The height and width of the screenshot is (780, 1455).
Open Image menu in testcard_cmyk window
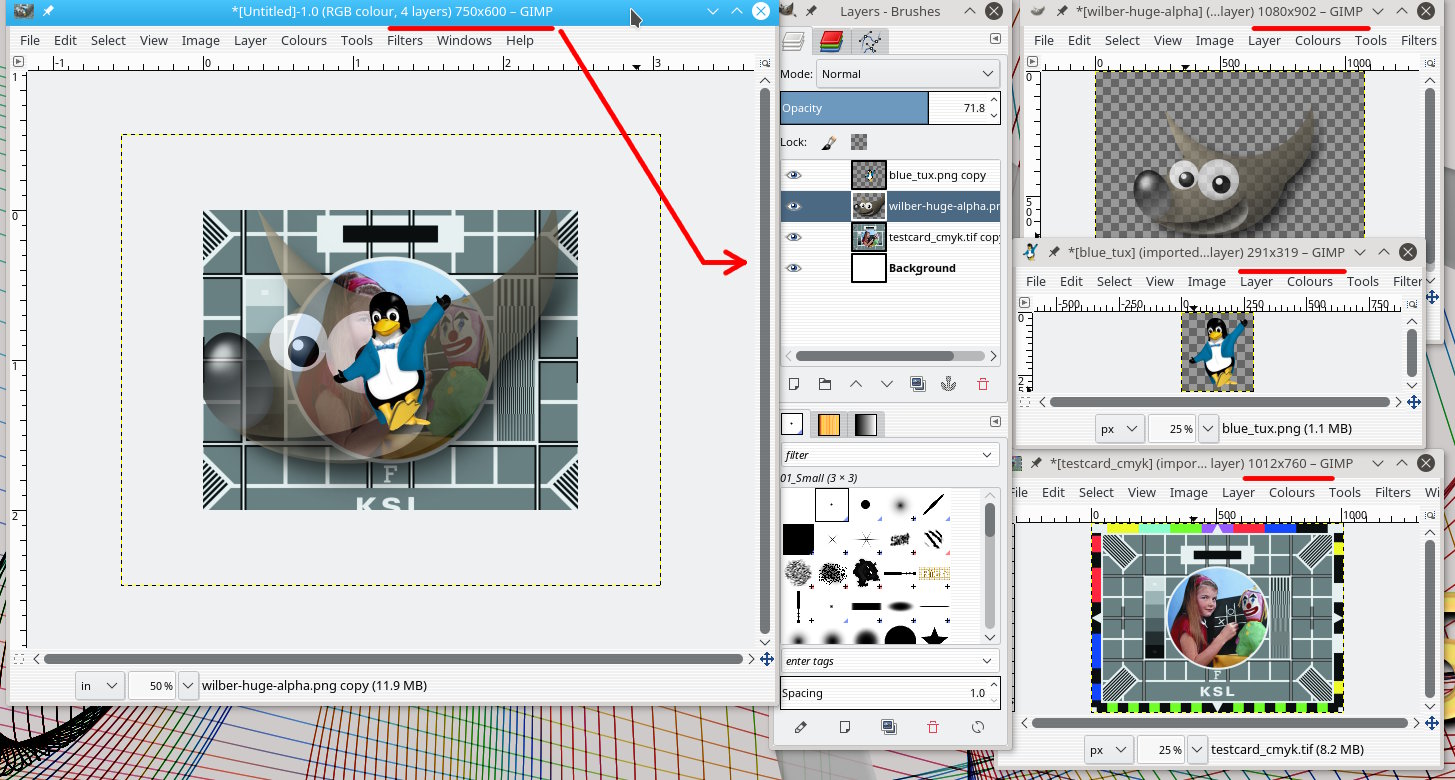pos(1189,492)
